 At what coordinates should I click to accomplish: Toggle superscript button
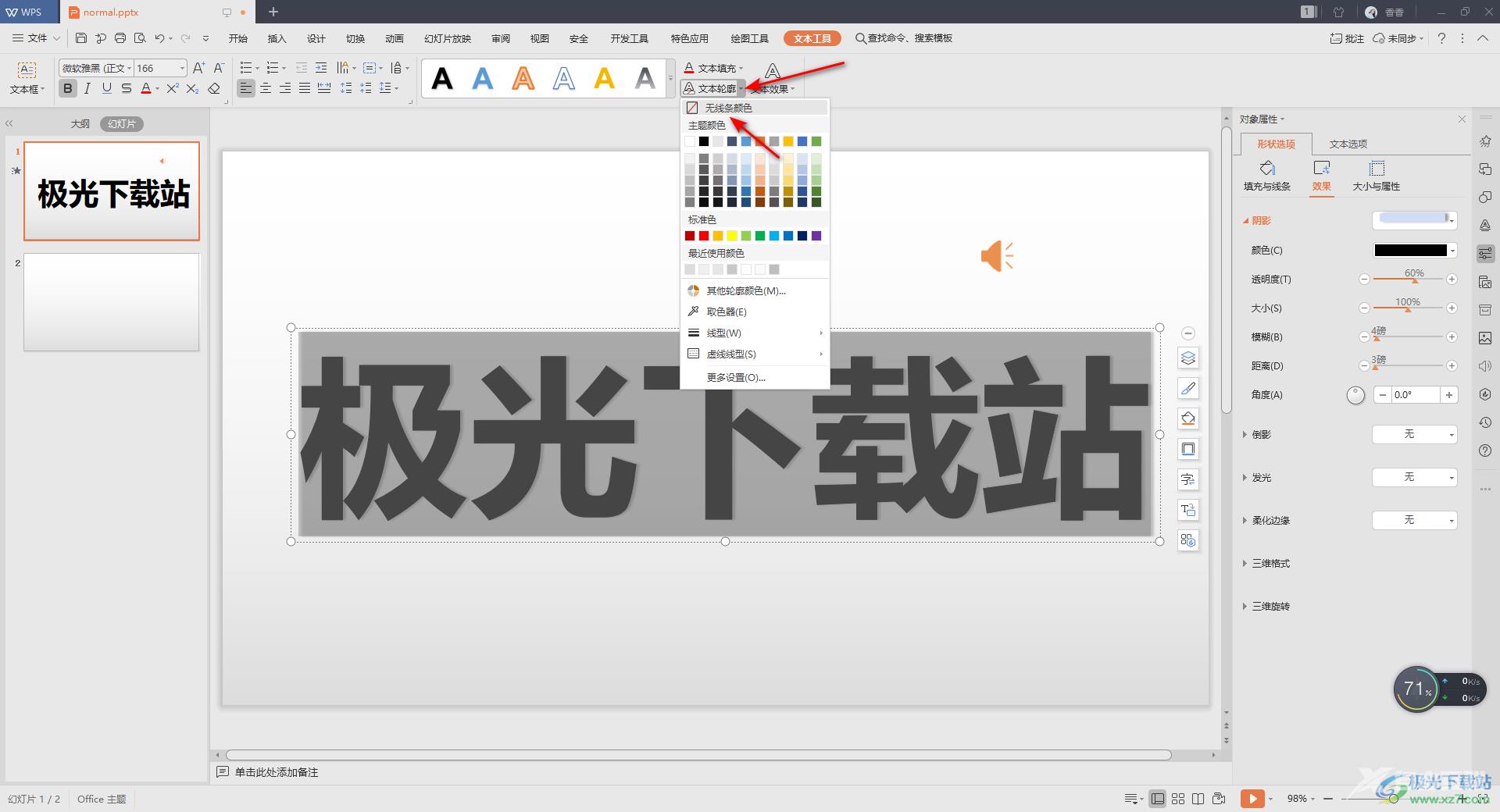click(x=173, y=88)
